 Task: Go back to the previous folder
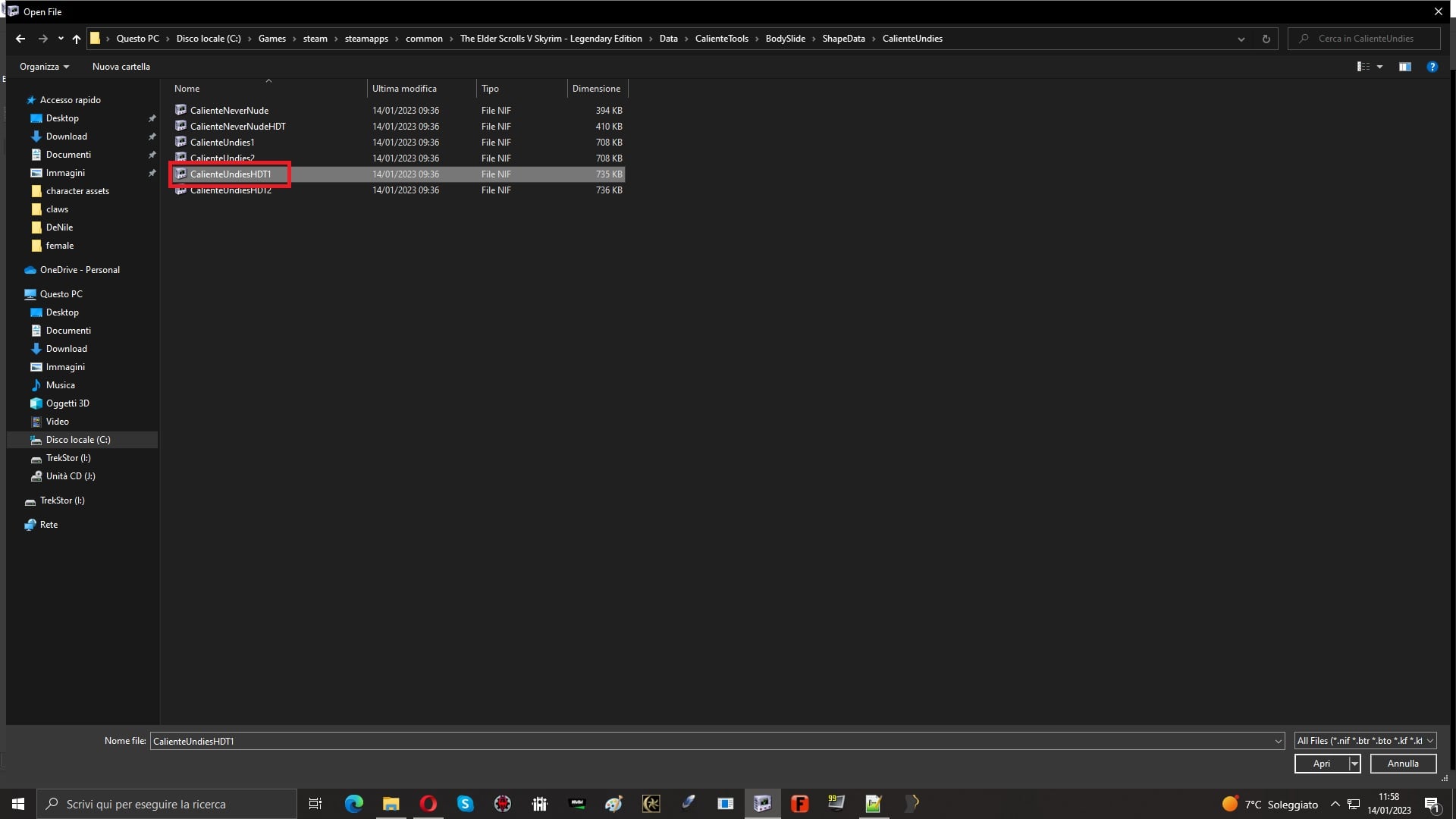tap(20, 39)
